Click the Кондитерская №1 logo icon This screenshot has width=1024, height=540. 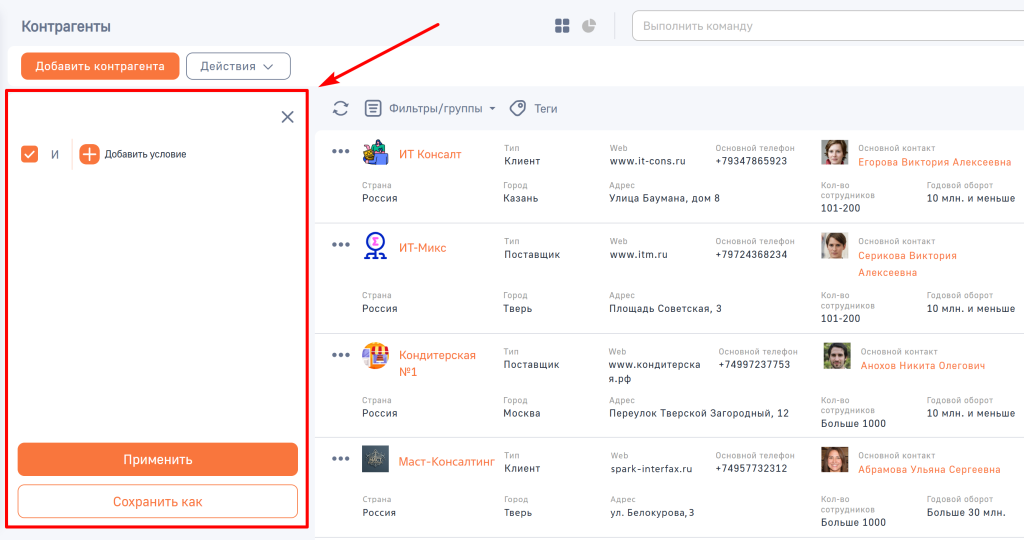[x=375, y=355]
